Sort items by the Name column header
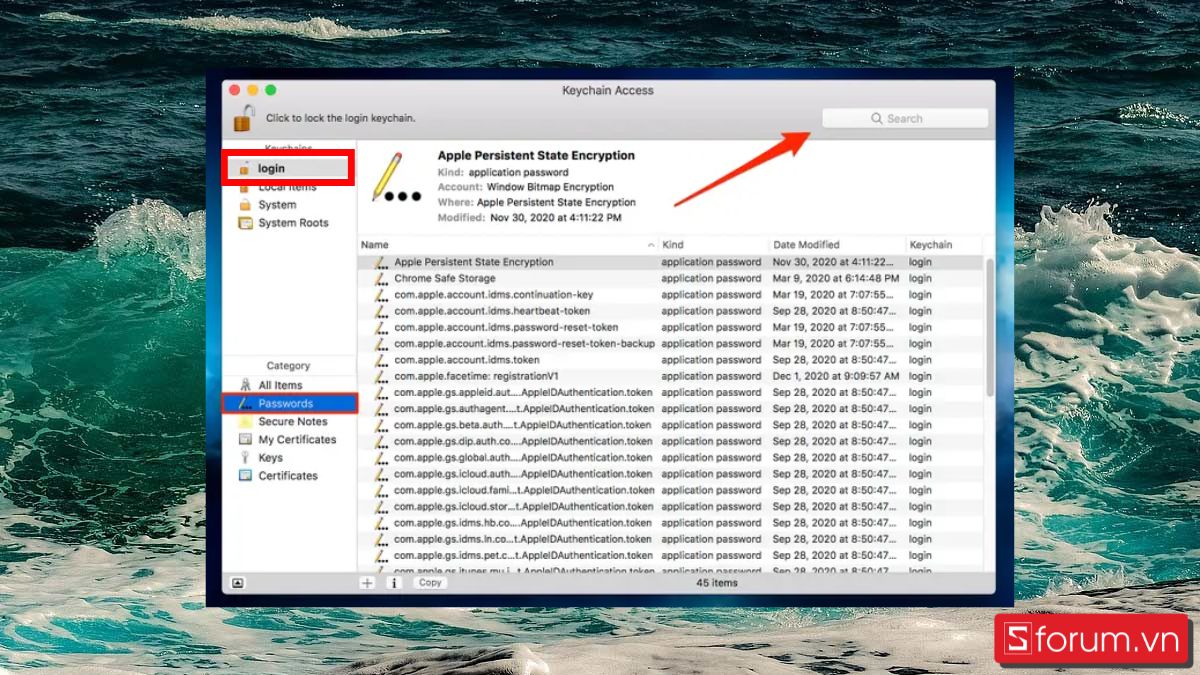The width and height of the screenshot is (1200, 675). pyautogui.click(x=374, y=244)
